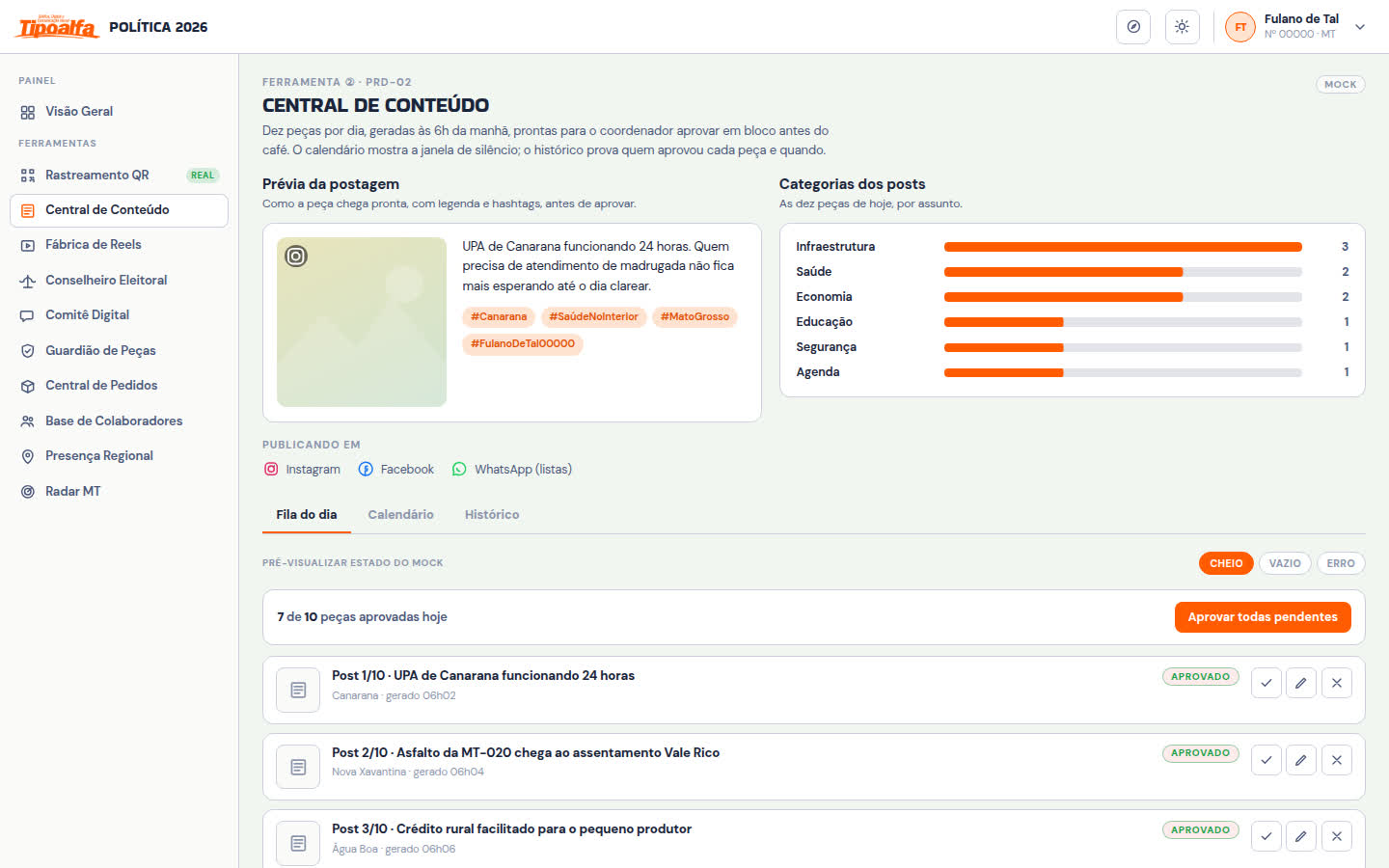Click the #FulanoDeTal00000 hashtag chip
Viewport: 1389px width, 868px height.
(x=523, y=344)
